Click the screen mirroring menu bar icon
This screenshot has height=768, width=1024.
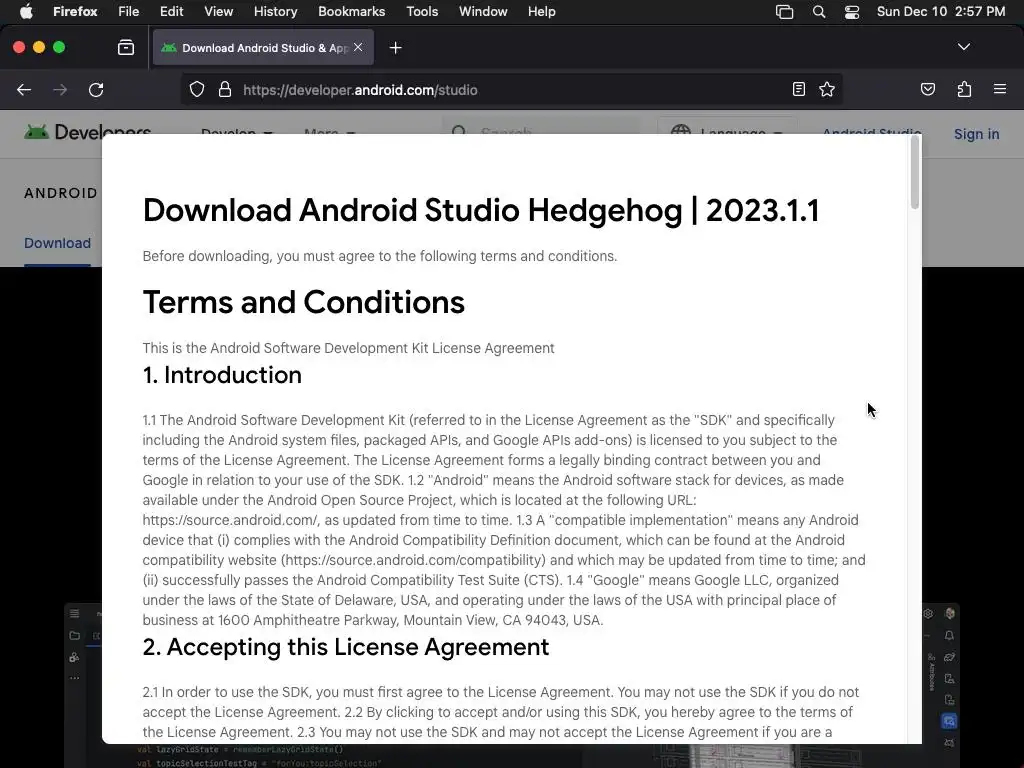[x=784, y=11]
